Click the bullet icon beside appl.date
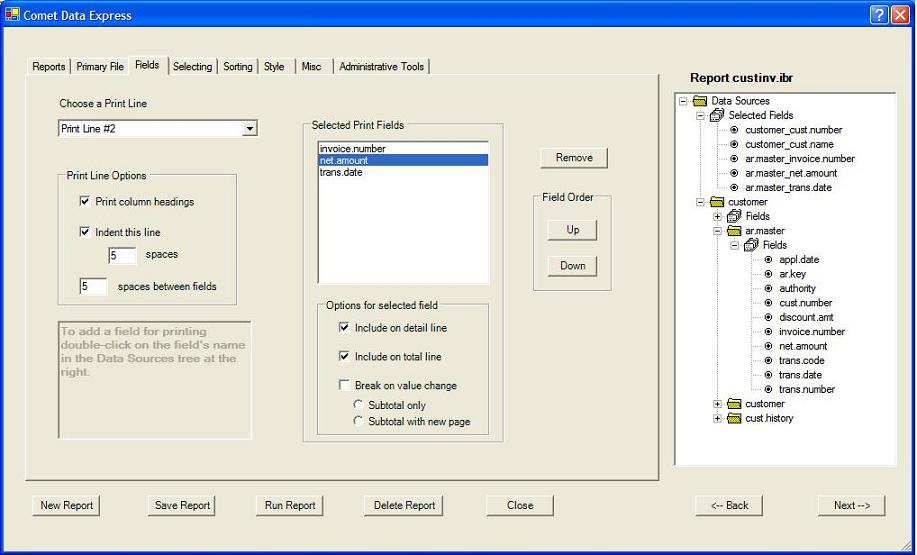The image size is (917, 555). (768, 260)
